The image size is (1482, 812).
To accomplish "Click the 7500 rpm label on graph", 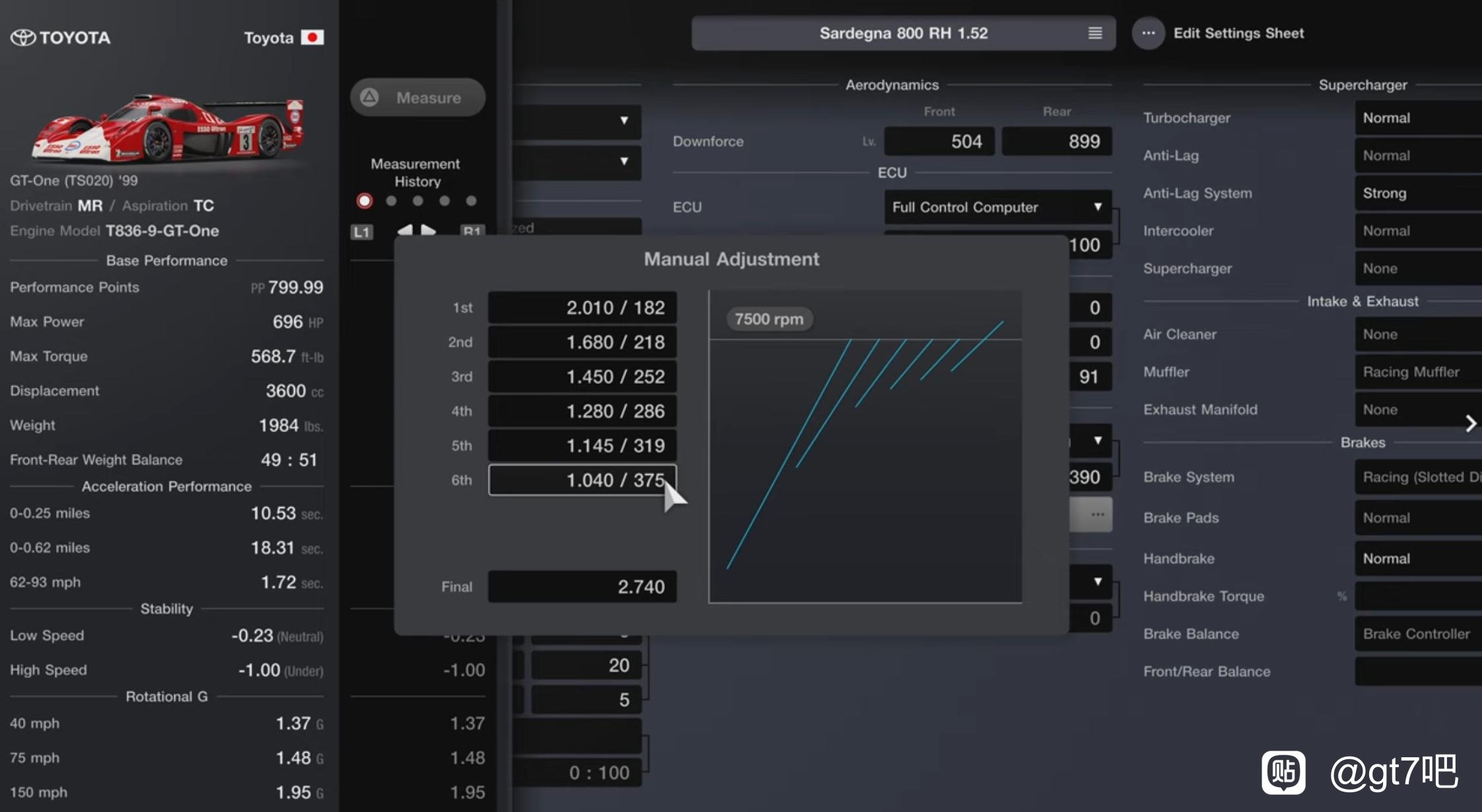I will 769,319.
